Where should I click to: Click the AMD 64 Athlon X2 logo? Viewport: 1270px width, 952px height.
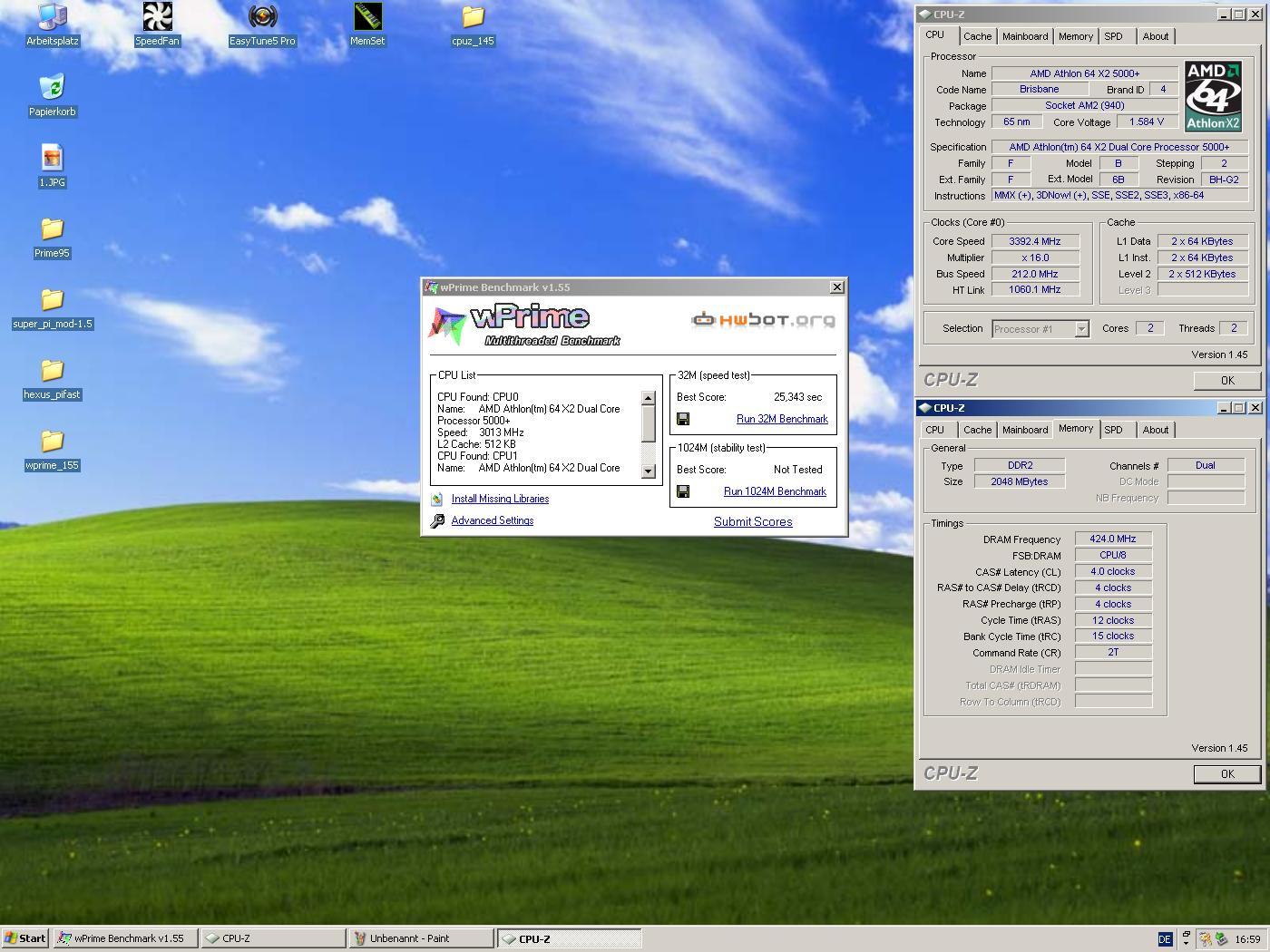tap(1213, 96)
